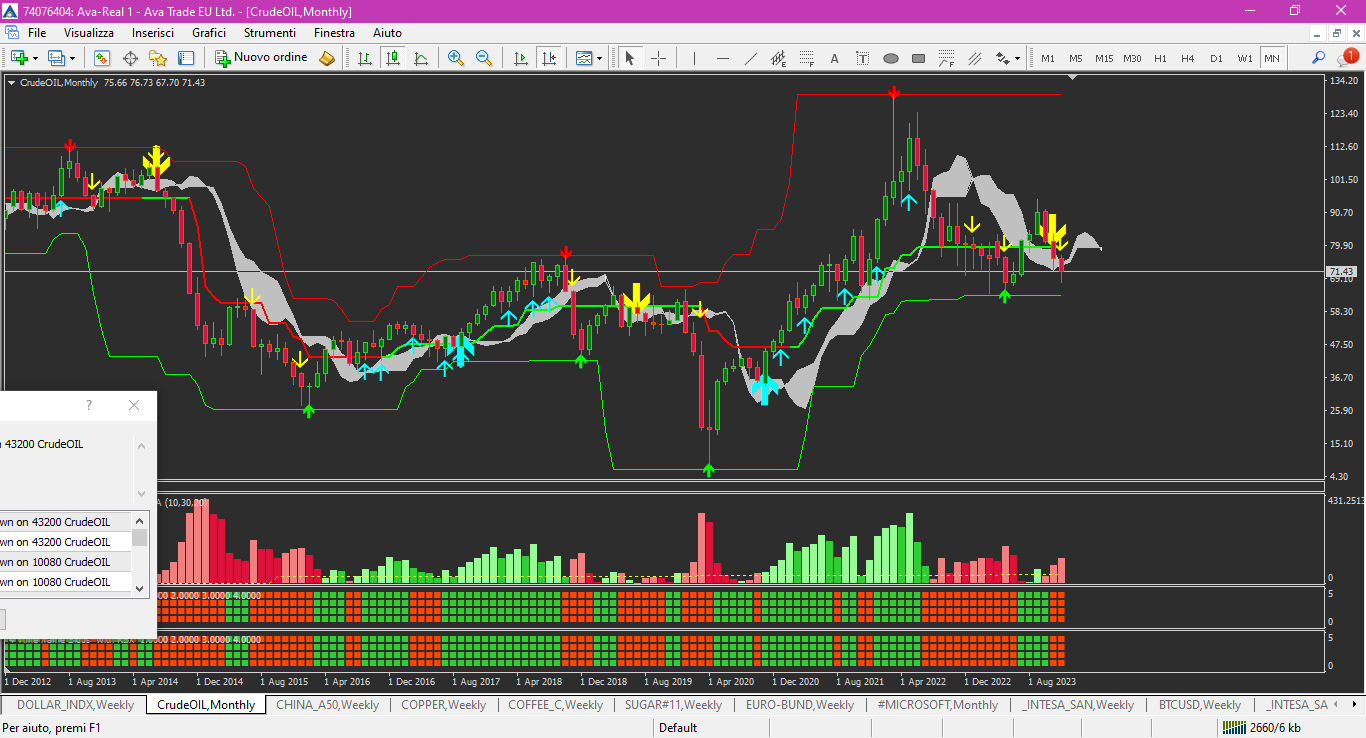Select the text label tool
This screenshot has height=738, width=1366.
(x=862, y=58)
